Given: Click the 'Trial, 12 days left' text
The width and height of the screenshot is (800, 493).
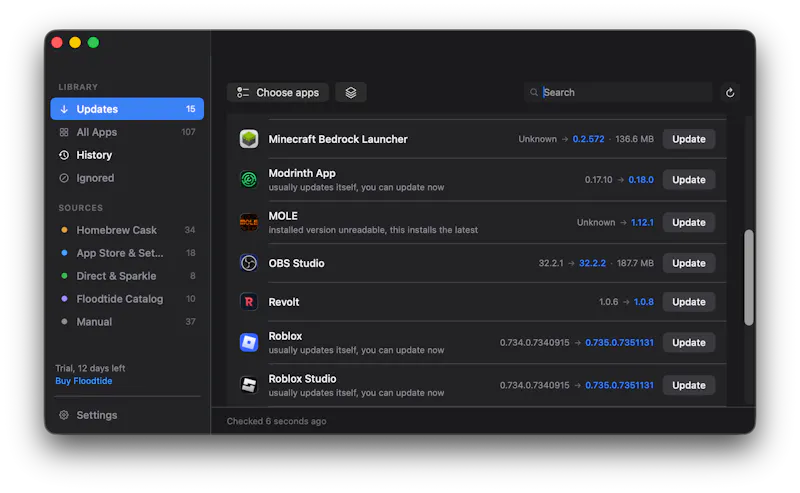Looking at the screenshot, I should [x=90, y=368].
